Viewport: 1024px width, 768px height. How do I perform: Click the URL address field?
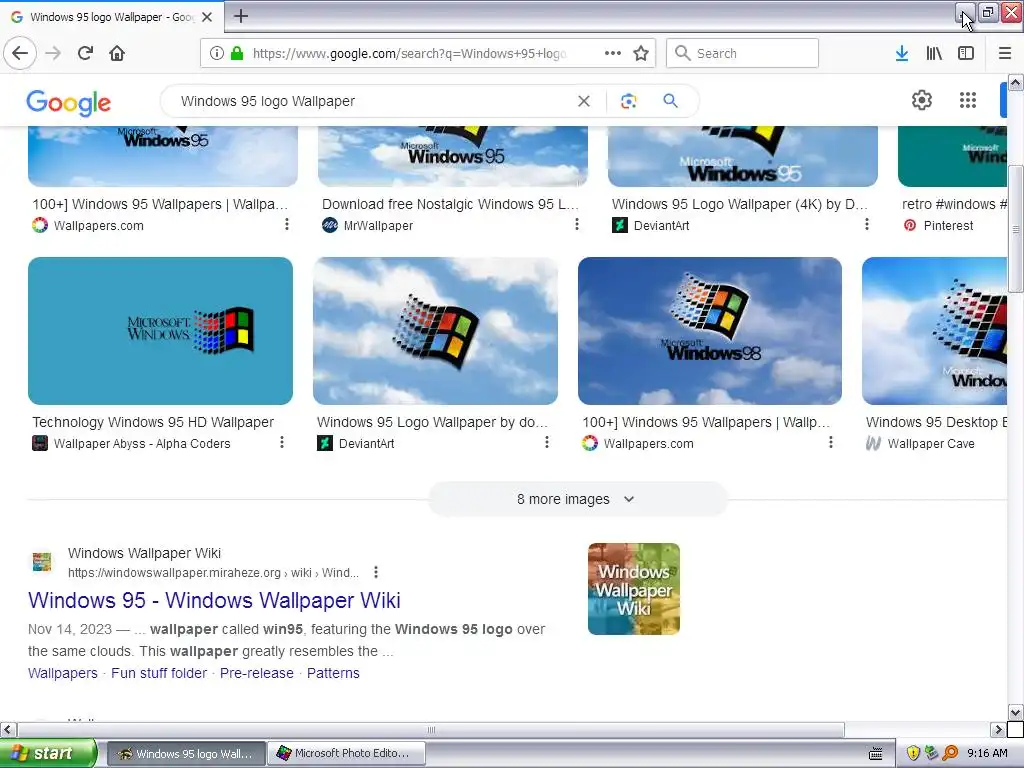click(408, 53)
